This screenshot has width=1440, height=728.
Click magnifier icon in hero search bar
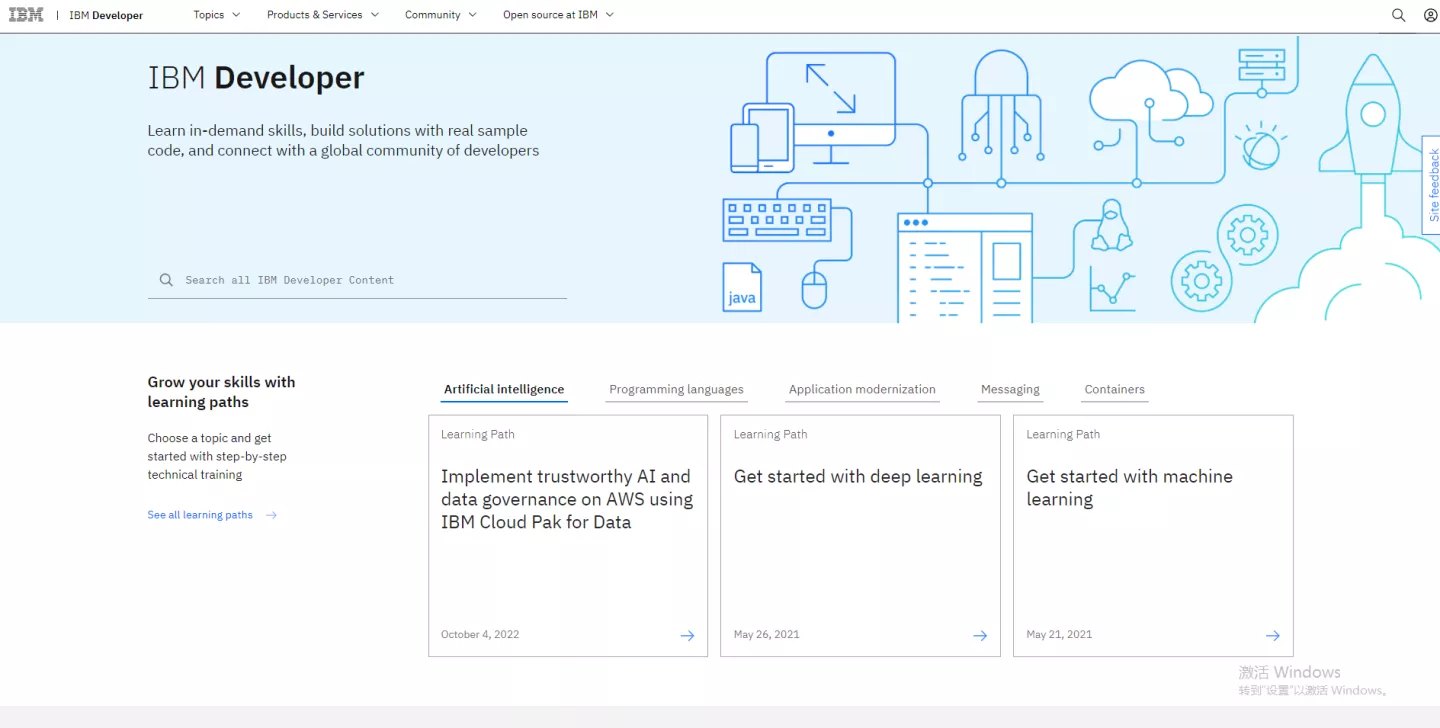pos(166,280)
